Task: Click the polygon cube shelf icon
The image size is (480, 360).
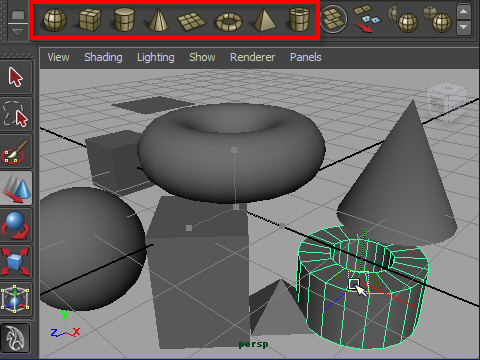Action: tap(89, 20)
